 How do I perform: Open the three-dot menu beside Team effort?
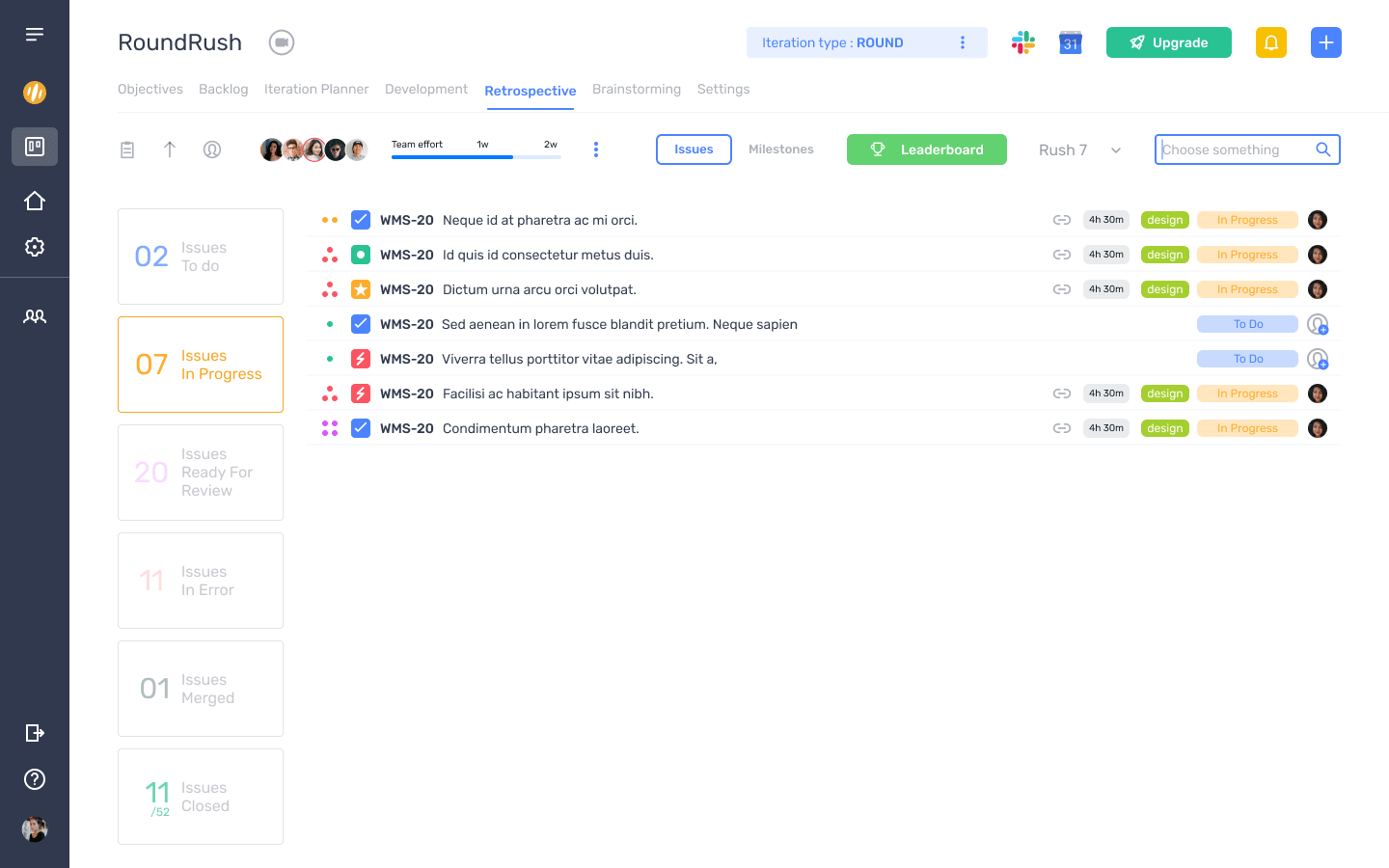pyautogui.click(x=596, y=149)
